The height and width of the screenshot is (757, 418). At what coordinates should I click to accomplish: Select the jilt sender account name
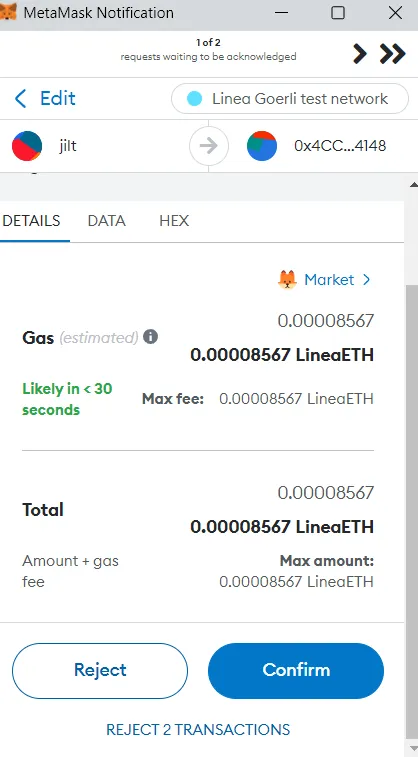pyautogui.click(x=68, y=146)
